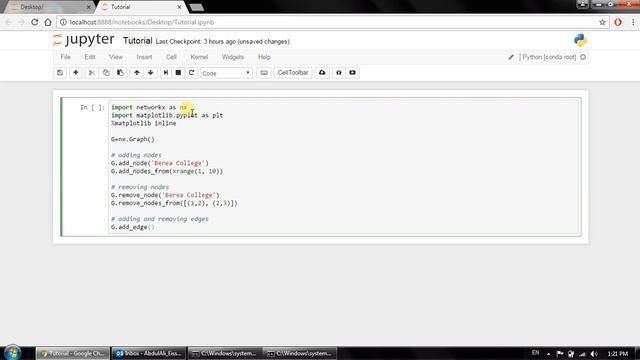The height and width of the screenshot is (360, 640).
Task: Click the EN language indicator
Action: coord(536,353)
